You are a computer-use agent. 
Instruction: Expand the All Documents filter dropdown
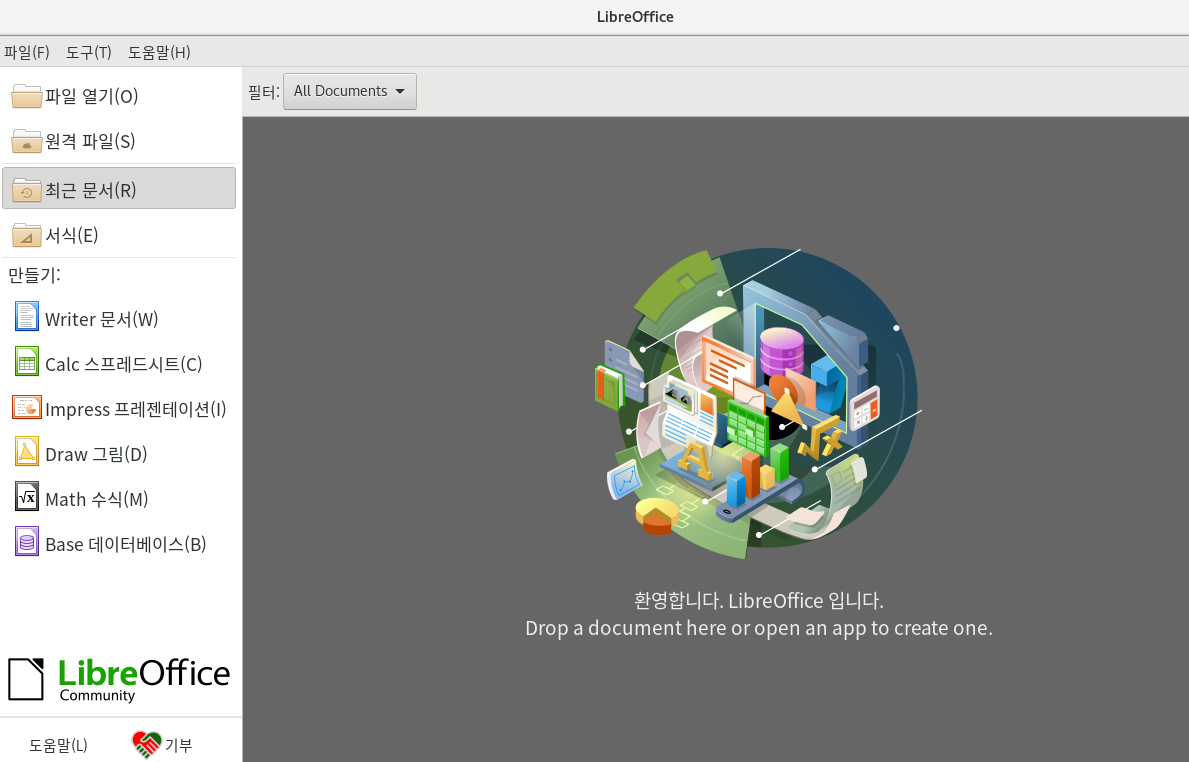tap(350, 91)
